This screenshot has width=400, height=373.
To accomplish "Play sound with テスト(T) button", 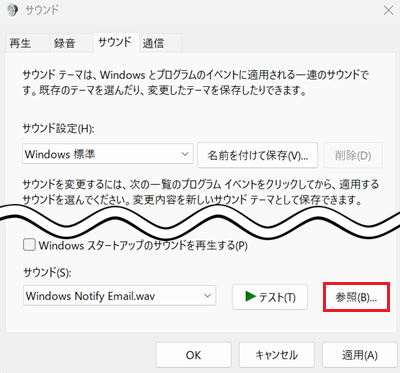I will 270,297.
